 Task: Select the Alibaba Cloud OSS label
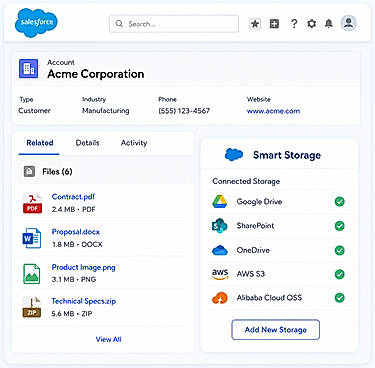click(x=269, y=298)
